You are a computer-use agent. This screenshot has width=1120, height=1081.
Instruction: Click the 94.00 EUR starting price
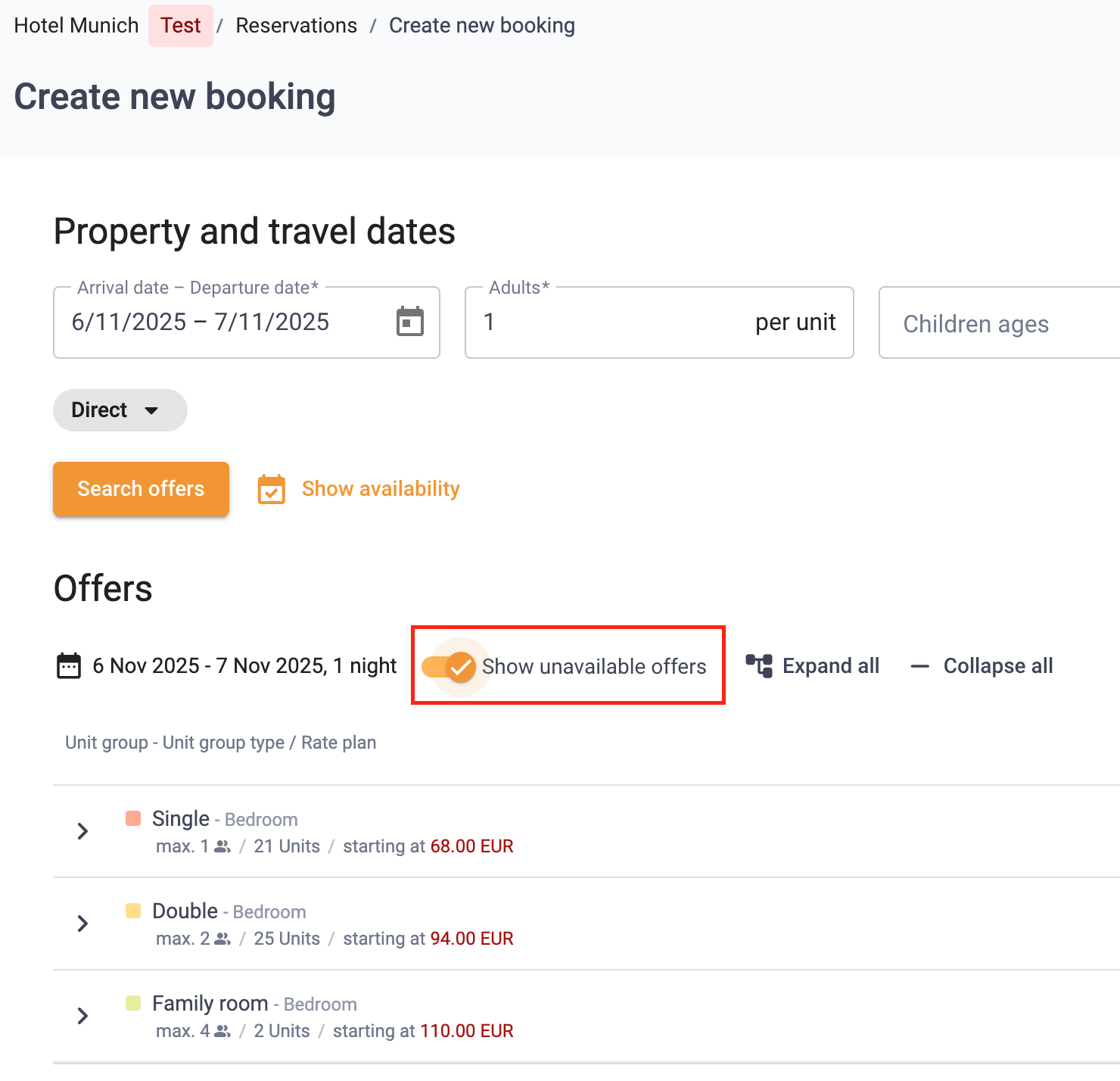(472, 939)
